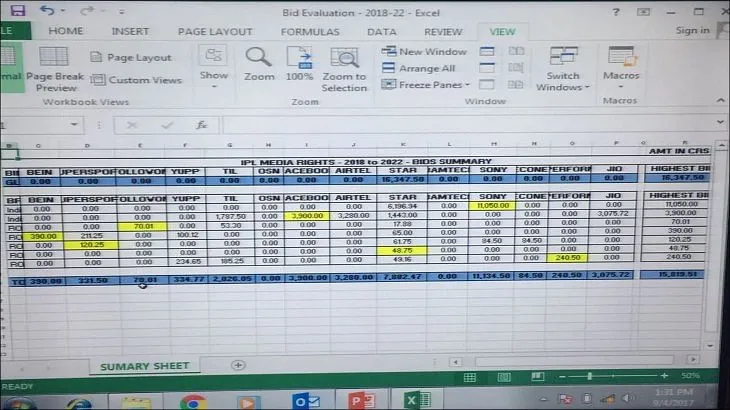Set zoom to 100%

click(x=299, y=64)
